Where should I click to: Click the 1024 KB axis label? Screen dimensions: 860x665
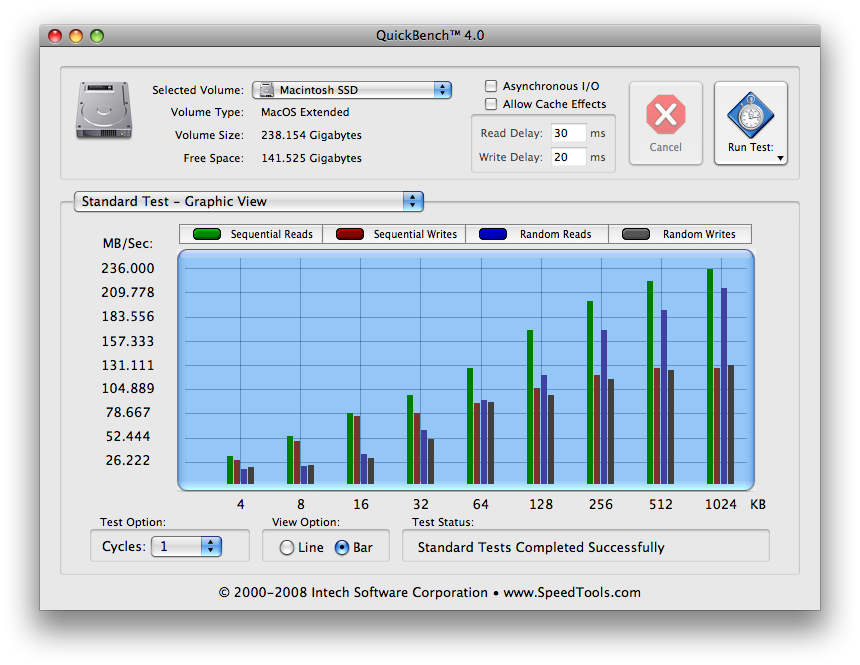pos(721,504)
